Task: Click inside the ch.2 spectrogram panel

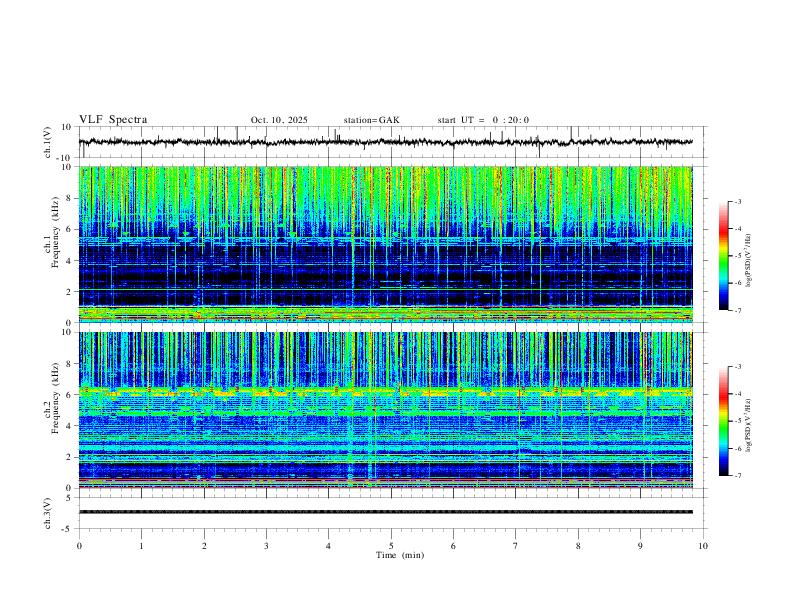Action: (x=385, y=410)
